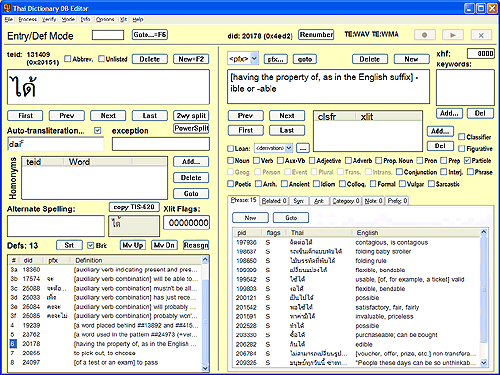The height and width of the screenshot is (375, 500).
Task: Click the New=F2 button
Action: point(191,59)
